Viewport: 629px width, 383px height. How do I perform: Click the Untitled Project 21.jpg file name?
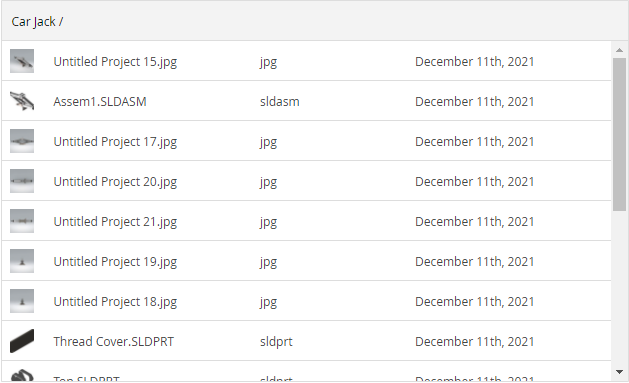[x=115, y=222]
